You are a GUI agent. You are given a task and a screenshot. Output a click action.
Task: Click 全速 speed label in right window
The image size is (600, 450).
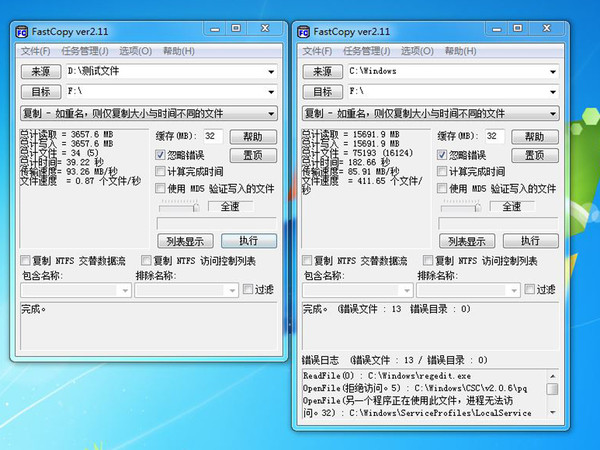point(512,207)
